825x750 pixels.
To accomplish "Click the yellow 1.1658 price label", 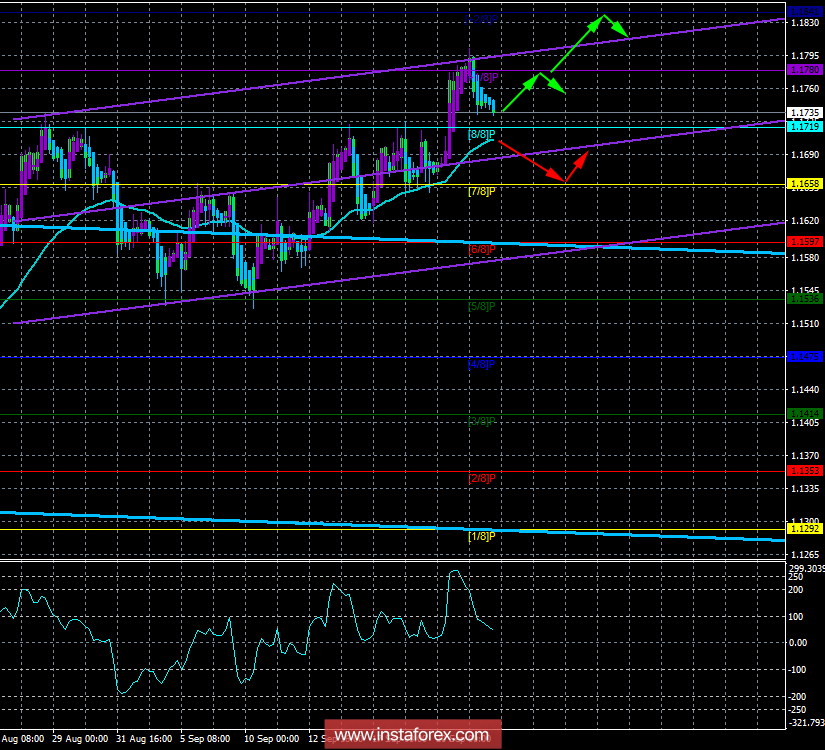I will tap(806, 185).
